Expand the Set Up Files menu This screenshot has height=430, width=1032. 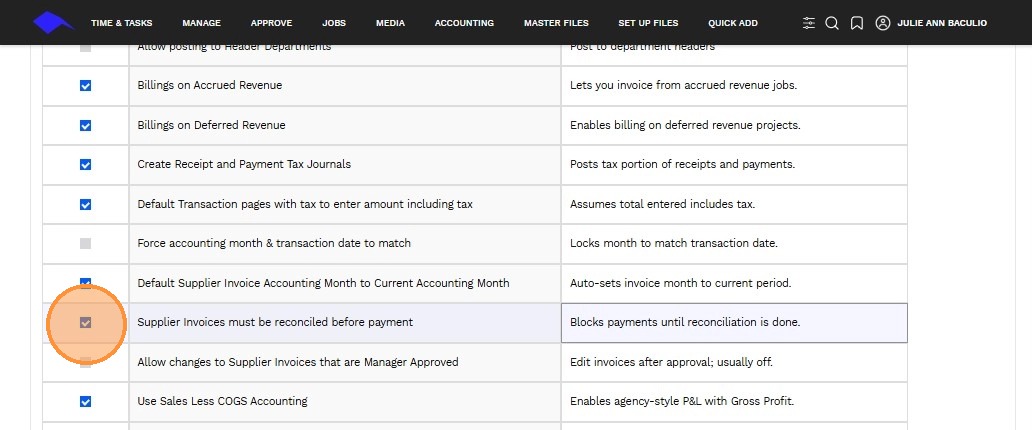(648, 23)
